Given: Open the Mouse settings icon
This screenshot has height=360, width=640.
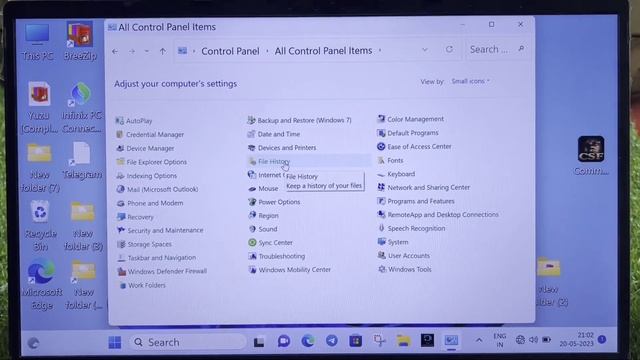Looking at the screenshot, I should [x=252, y=189].
